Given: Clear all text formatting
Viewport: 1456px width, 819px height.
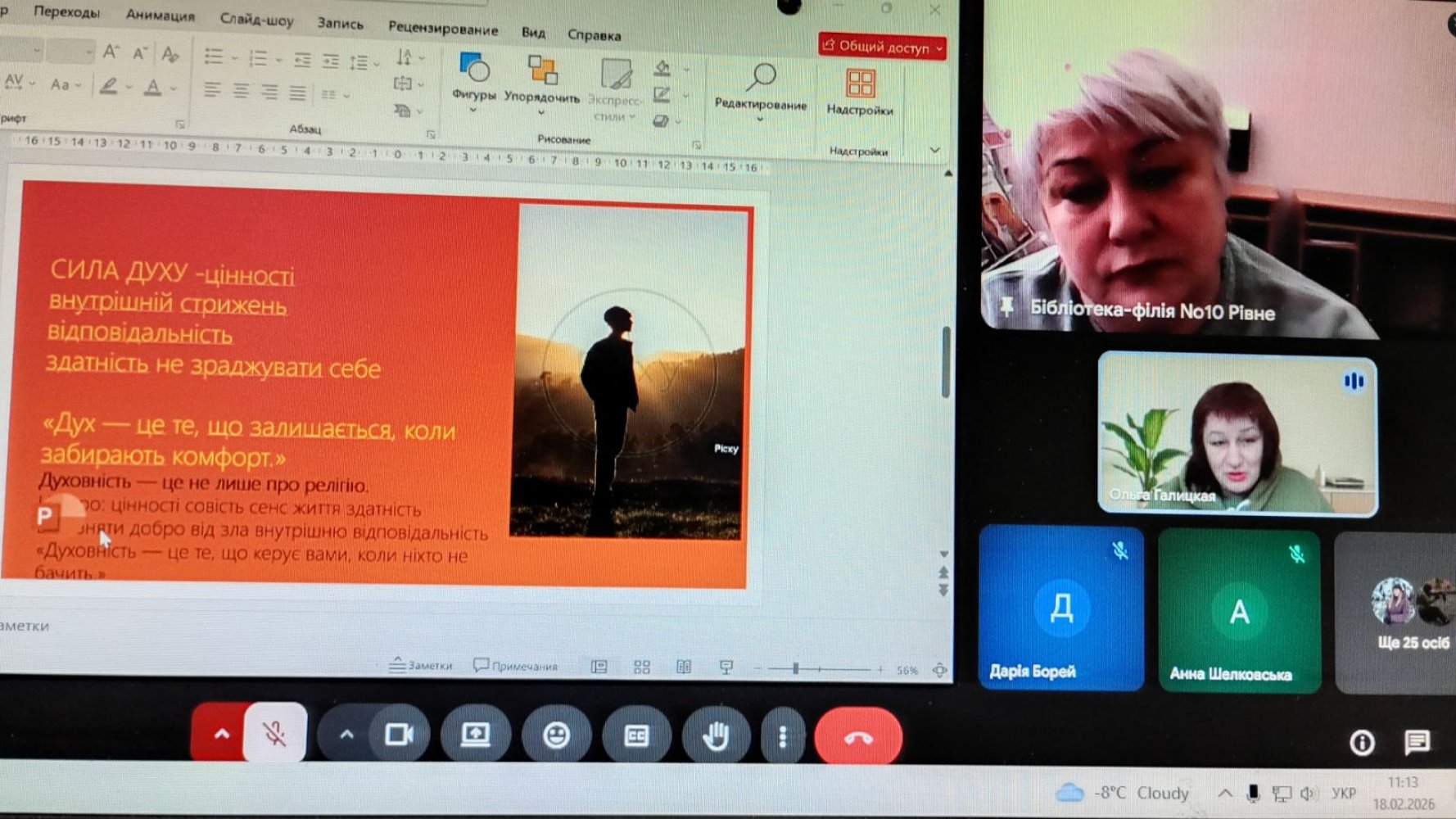Looking at the screenshot, I should click(x=170, y=55).
